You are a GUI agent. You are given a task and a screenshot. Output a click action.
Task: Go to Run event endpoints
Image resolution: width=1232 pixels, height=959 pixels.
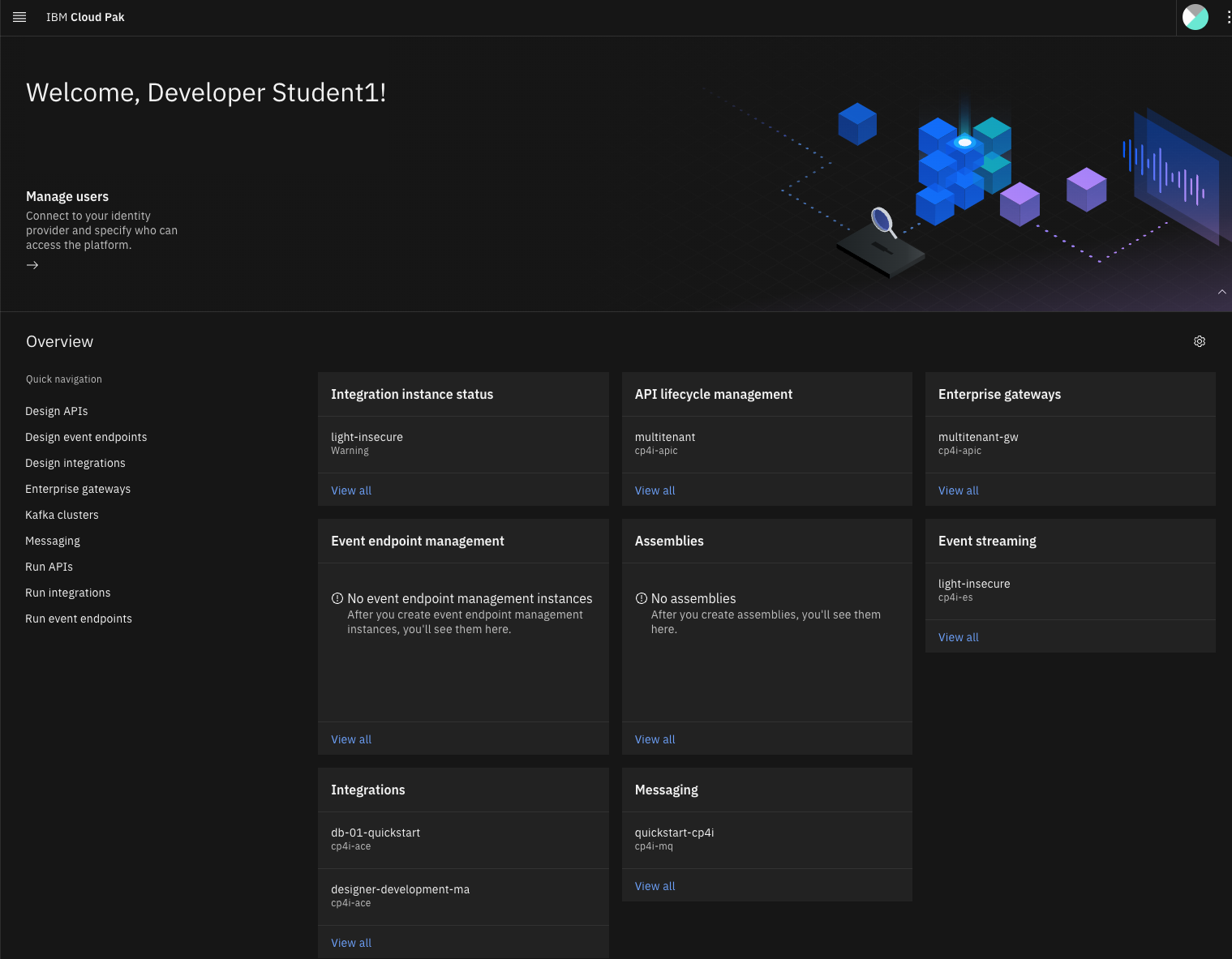coord(79,619)
